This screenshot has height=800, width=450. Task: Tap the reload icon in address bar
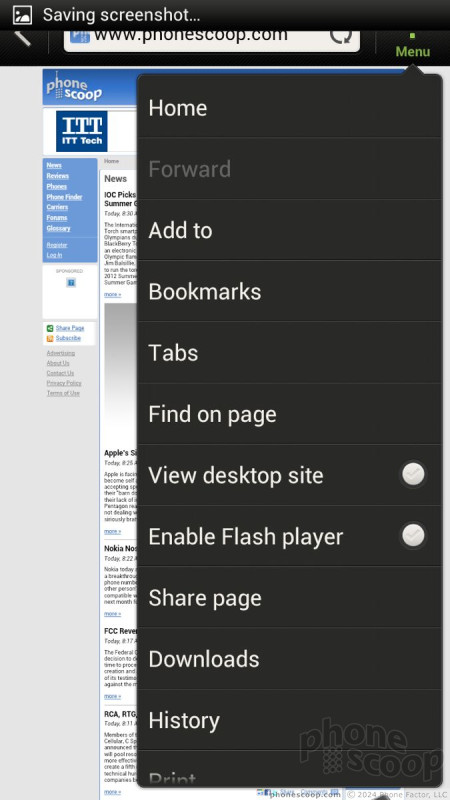[340, 36]
